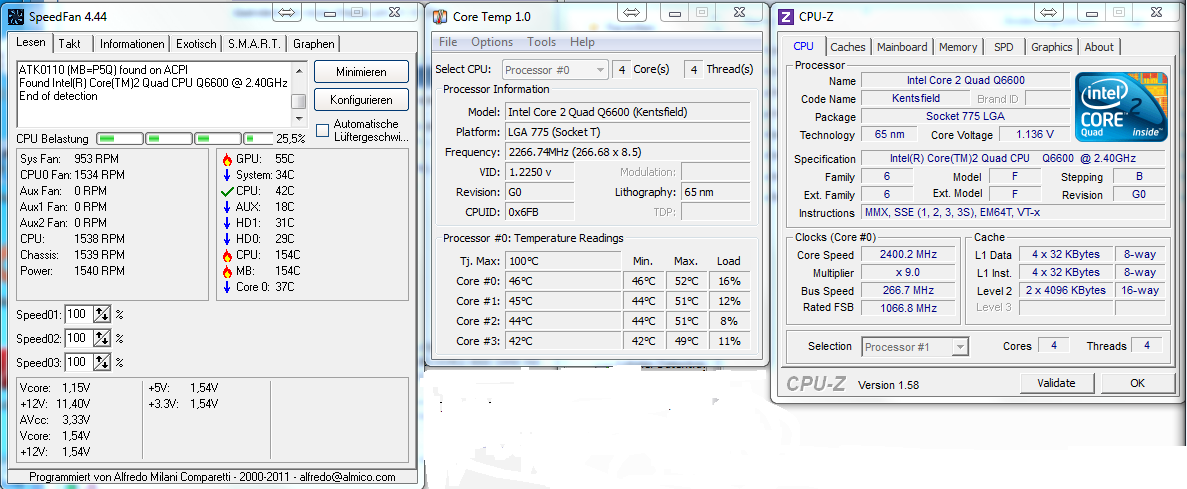This screenshot has width=1187, height=489.
Task: Click the green checkmark beside CPU 42C
Action: pyautogui.click(x=226, y=192)
